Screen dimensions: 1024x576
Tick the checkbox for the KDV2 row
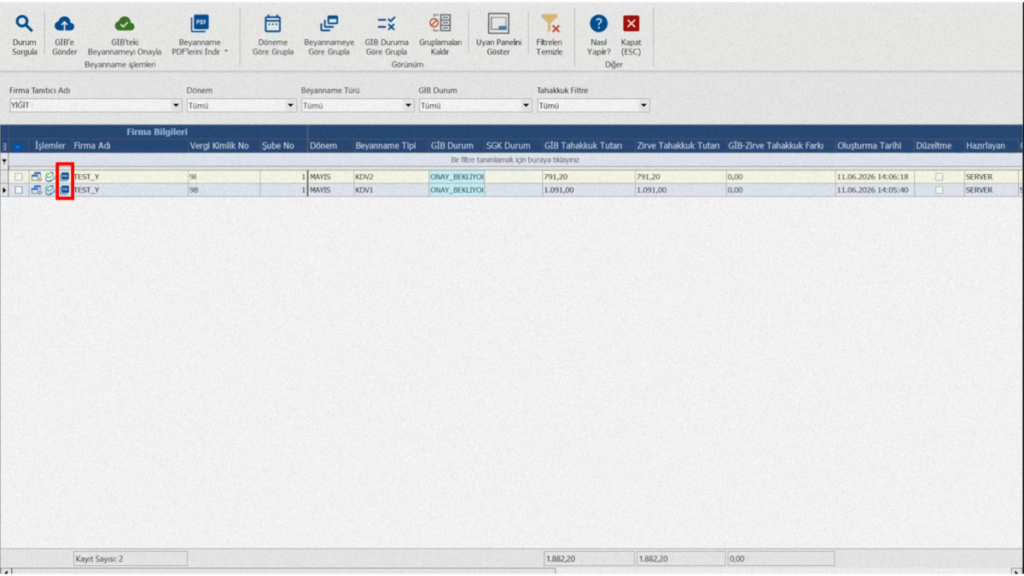[x=18, y=176]
